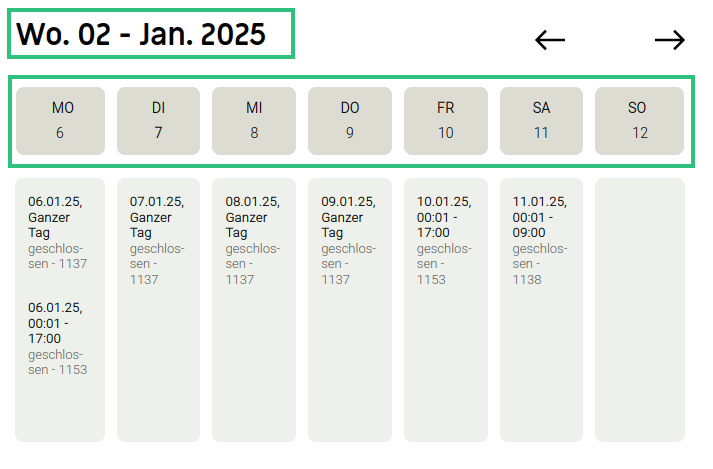The image size is (713, 469).
Task: Click the empty Sunday column
Action: point(639,310)
